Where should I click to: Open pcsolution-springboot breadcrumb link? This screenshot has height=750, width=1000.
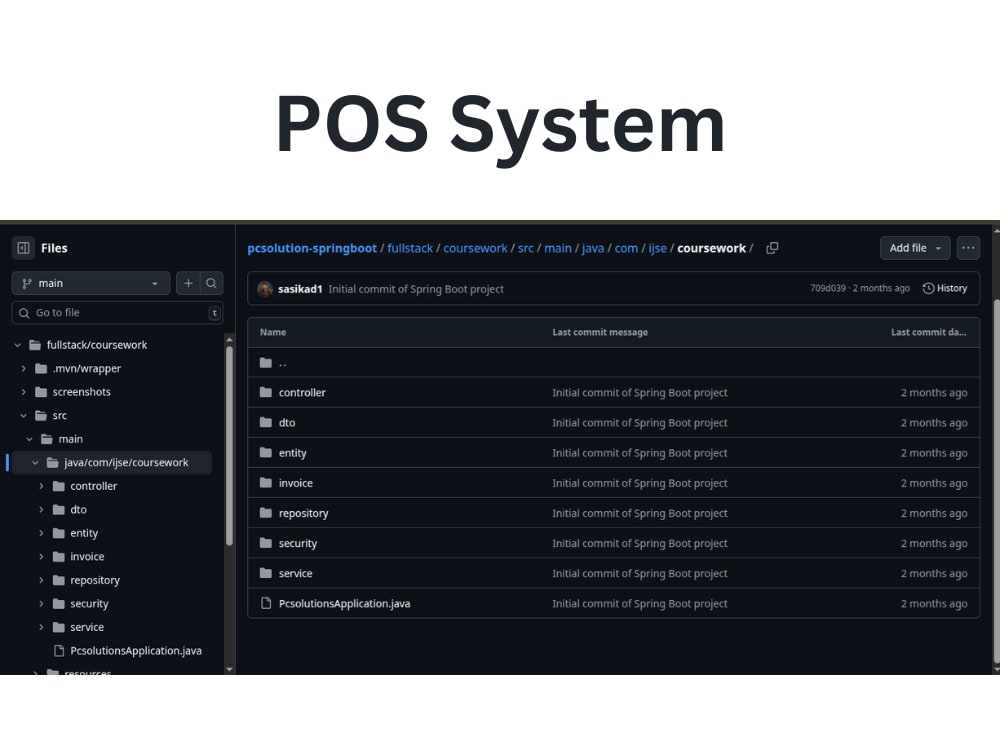312,249
